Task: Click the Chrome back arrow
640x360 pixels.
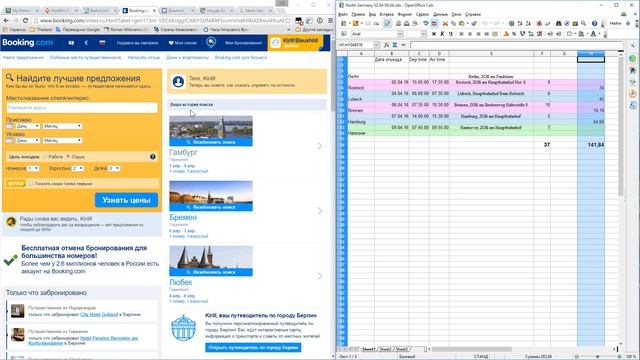Action: (6, 20)
